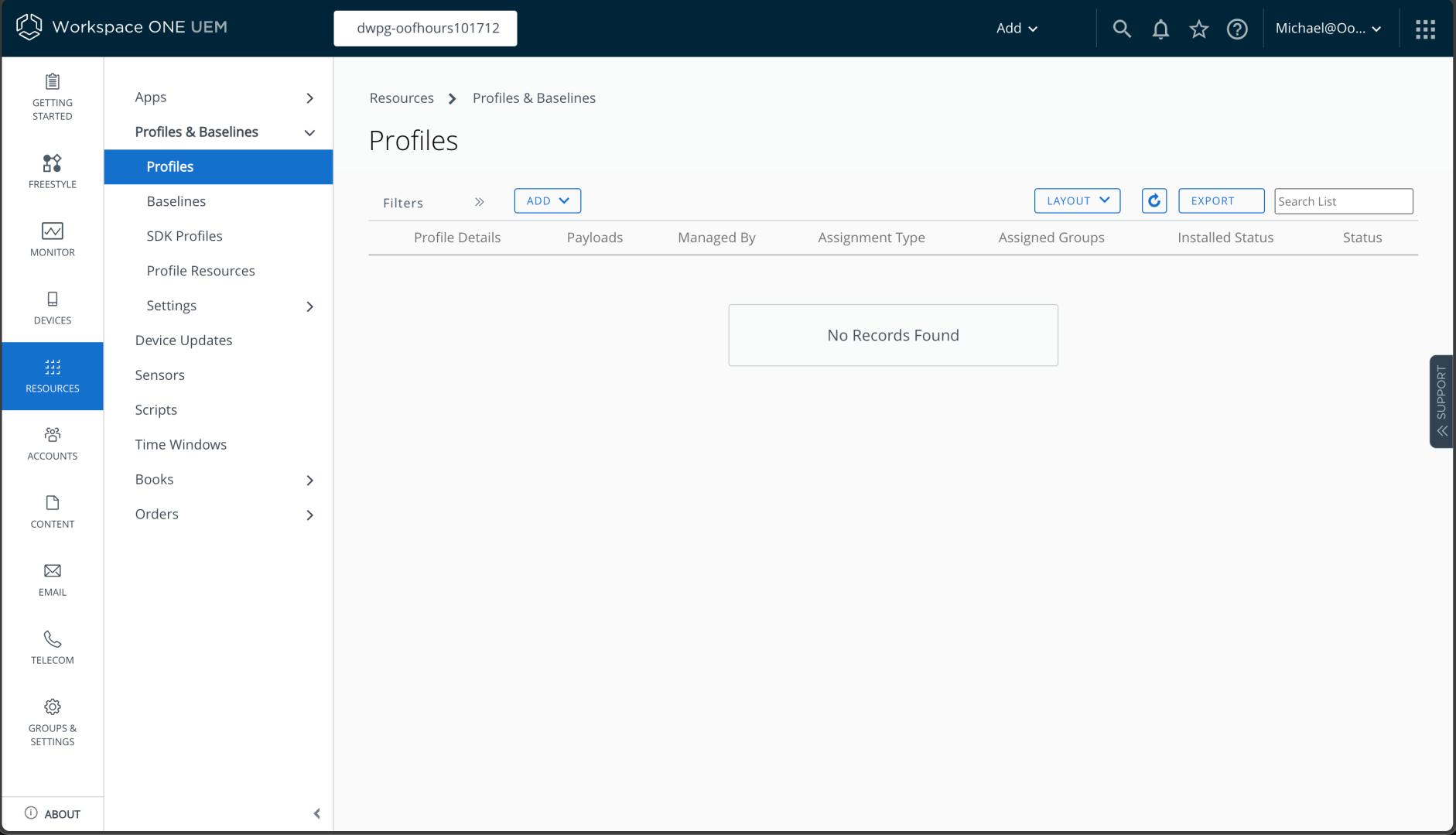The image size is (1456, 835).
Task: Open the Devices section
Action: (53, 307)
